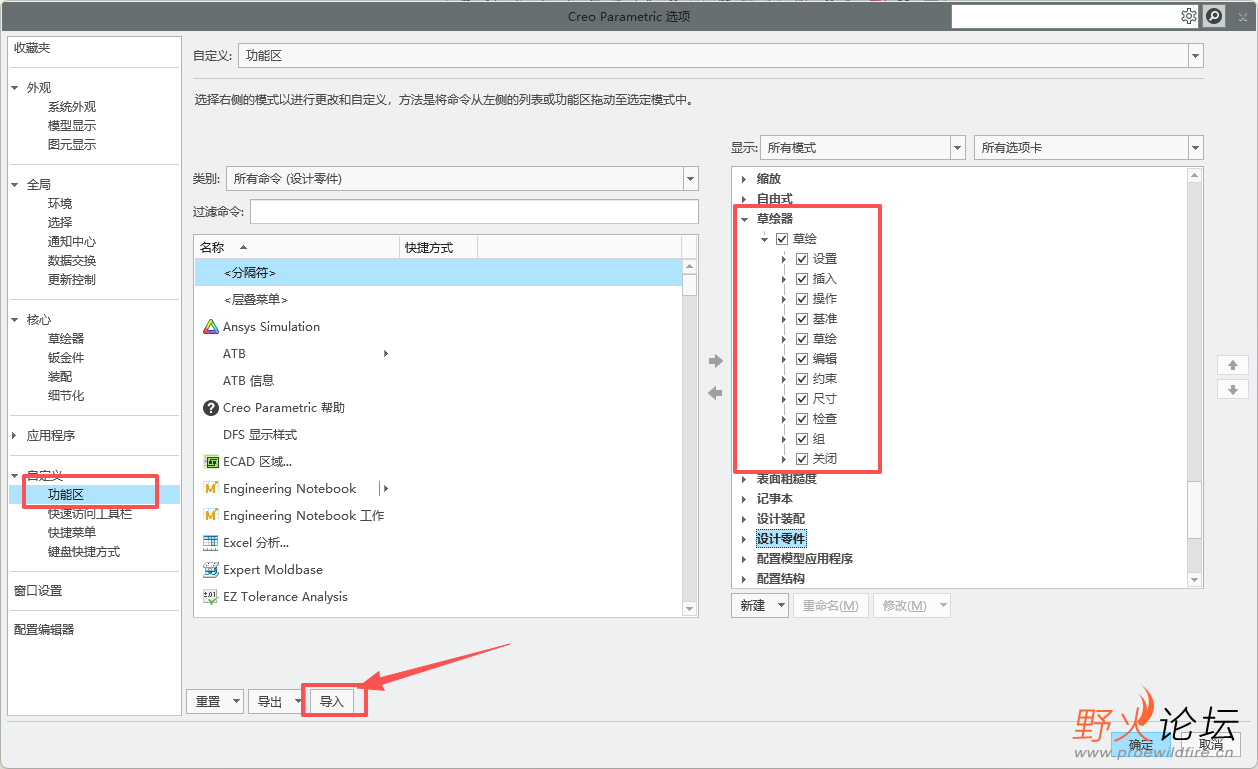Image resolution: width=1258 pixels, height=769 pixels.
Task: Open the search settings gear icon
Action: tap(1189, 16)
